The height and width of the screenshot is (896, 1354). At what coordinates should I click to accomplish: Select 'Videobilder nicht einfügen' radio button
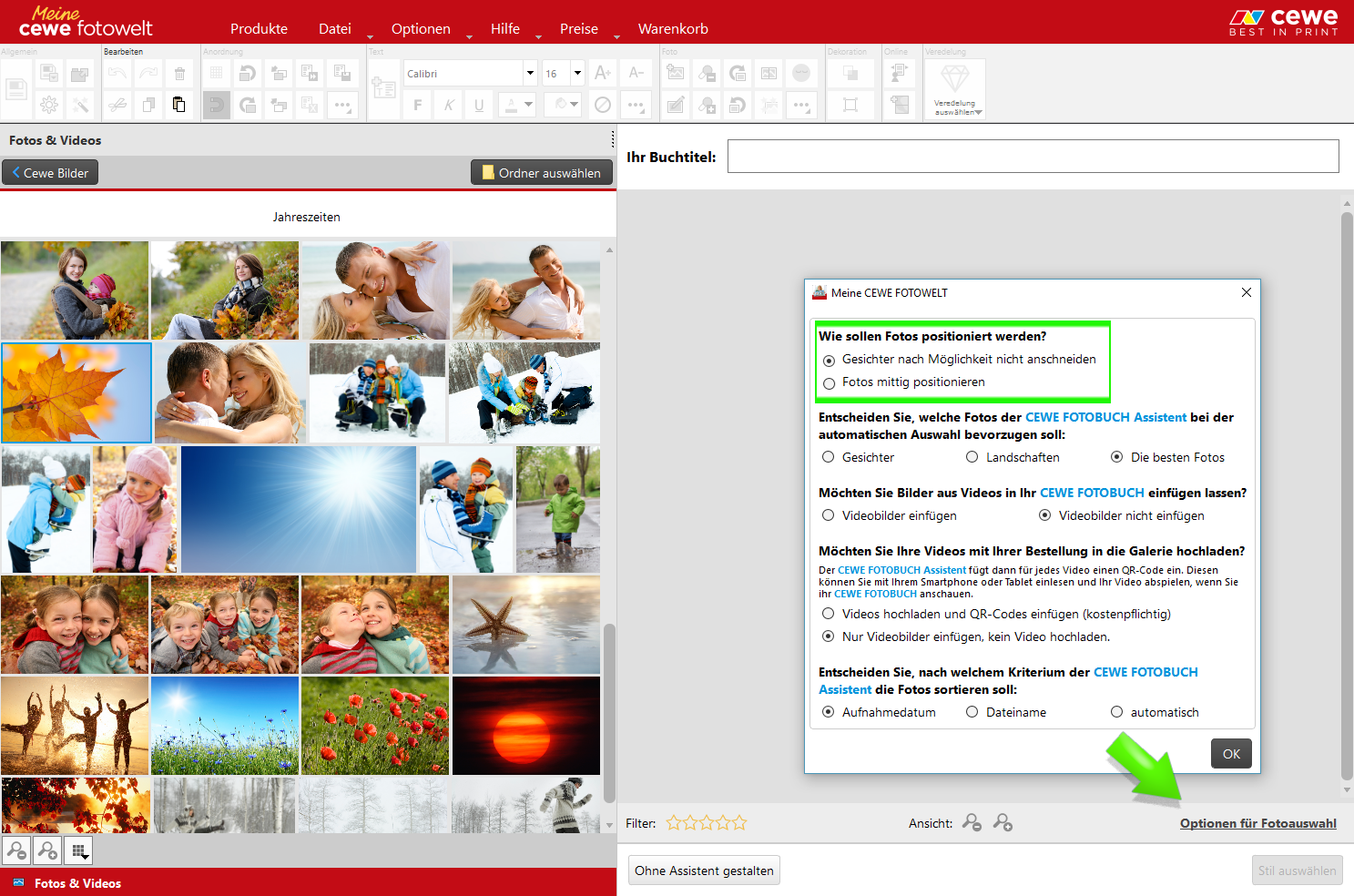1045,515
